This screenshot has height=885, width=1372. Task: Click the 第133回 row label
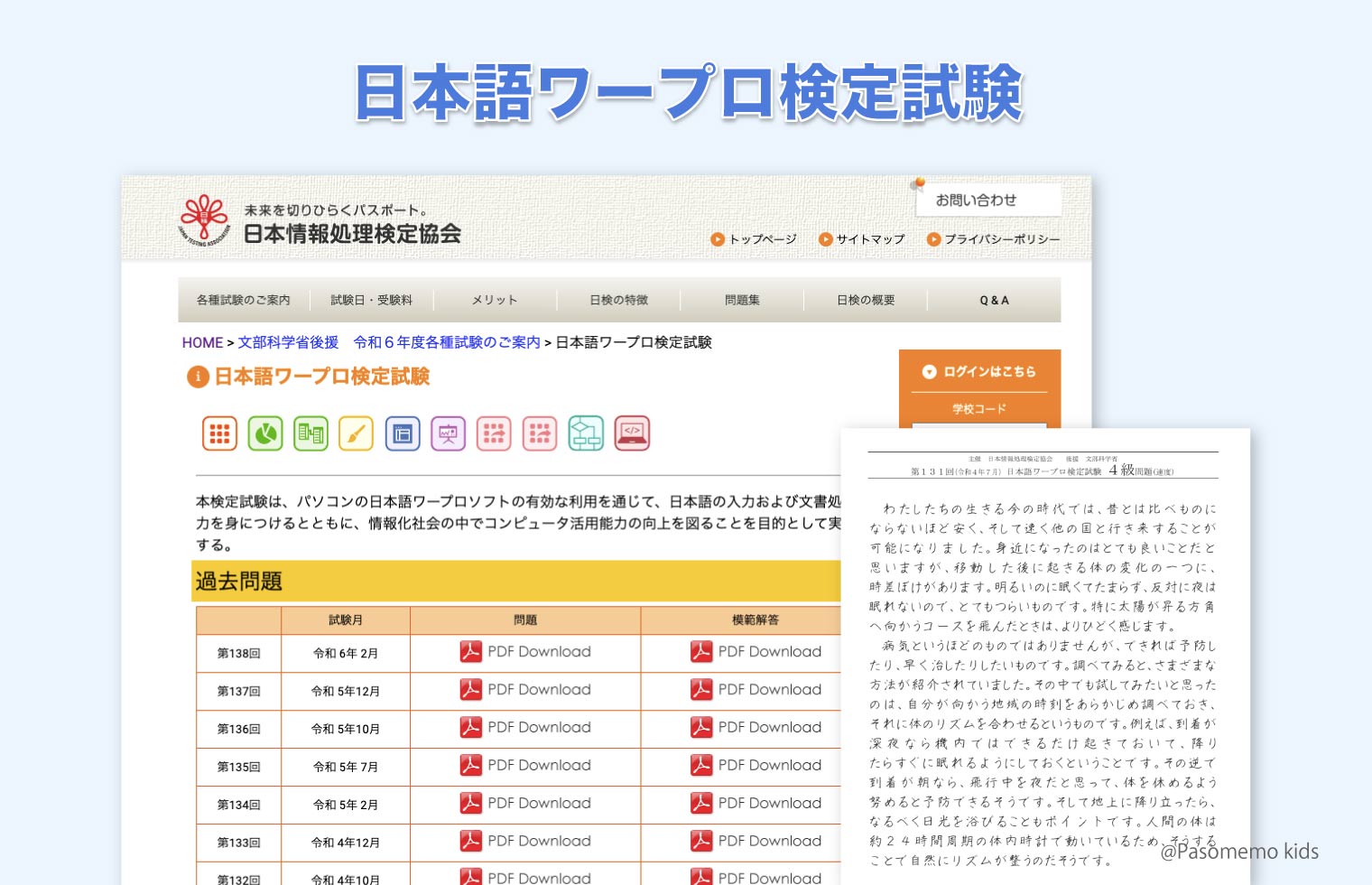(238, 843)
